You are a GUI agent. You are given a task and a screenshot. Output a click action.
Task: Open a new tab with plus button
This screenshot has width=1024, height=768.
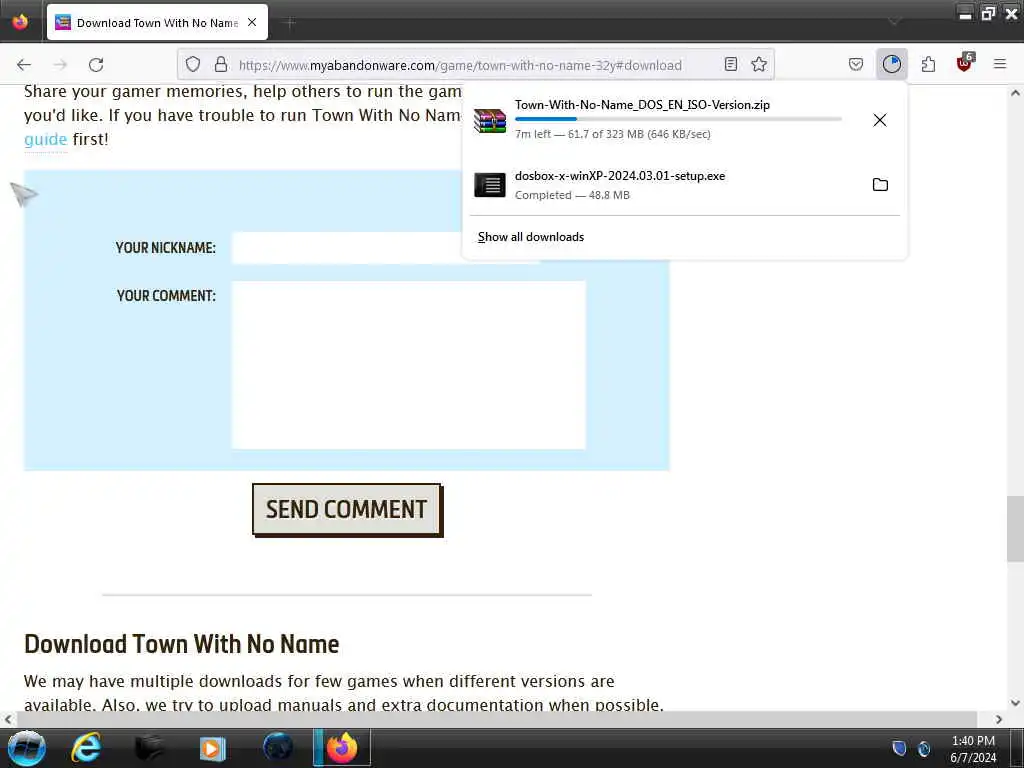290,23
